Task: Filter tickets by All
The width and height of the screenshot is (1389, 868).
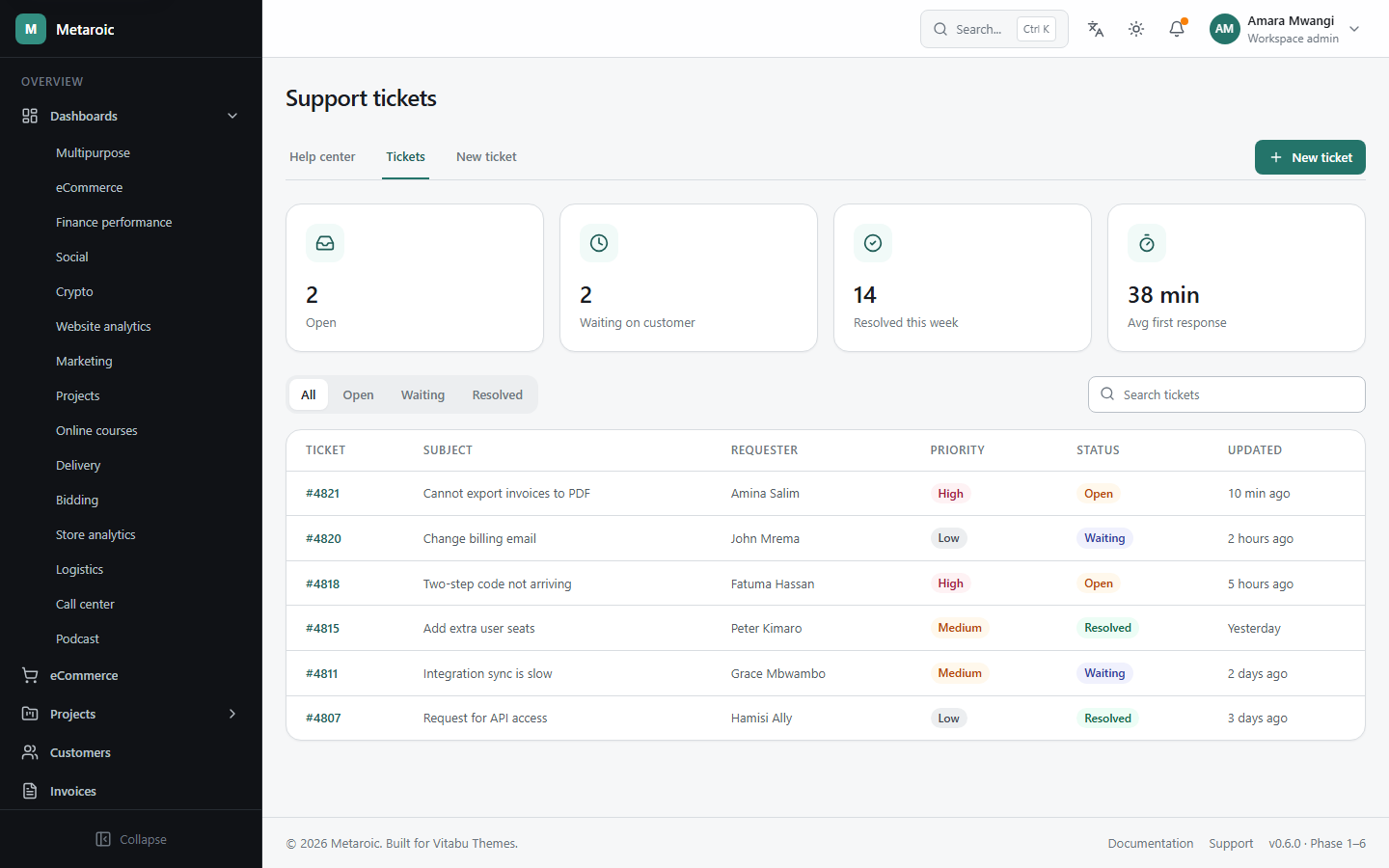Action: [x=309, y=394]
